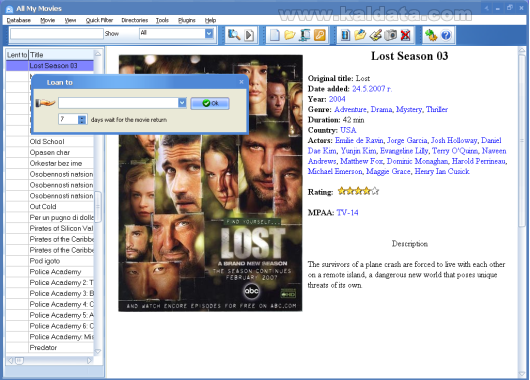Open help via blue question mark icon

click(x=446, y=35)
